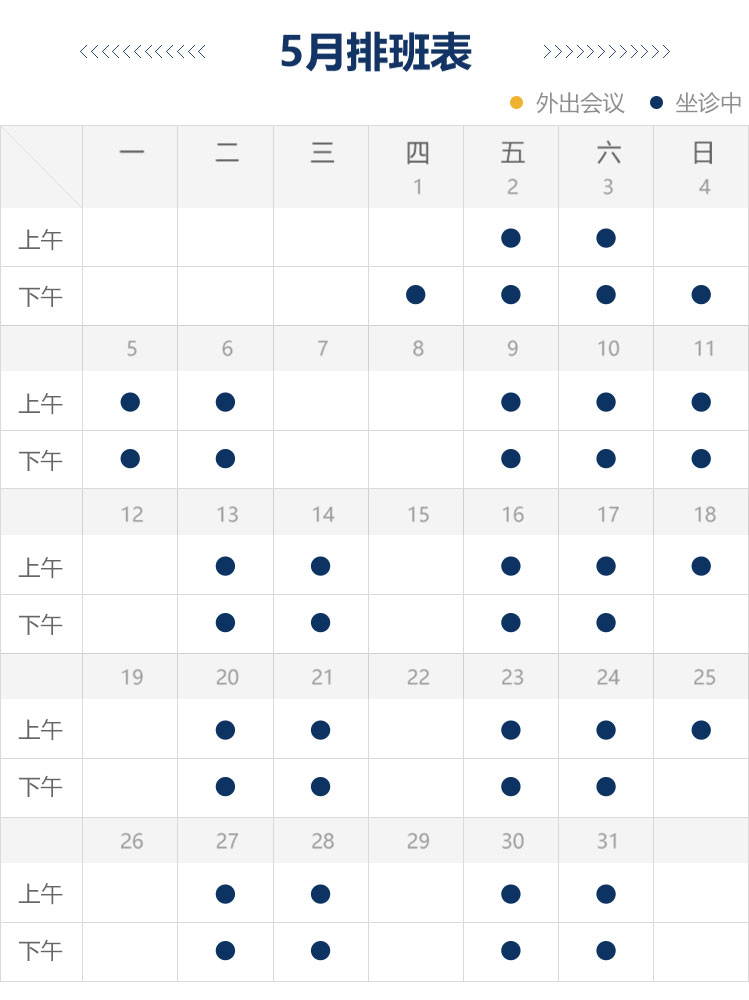Select May 18 morning dot
The height and width of the screenshot is (1000, 749).
701,566
